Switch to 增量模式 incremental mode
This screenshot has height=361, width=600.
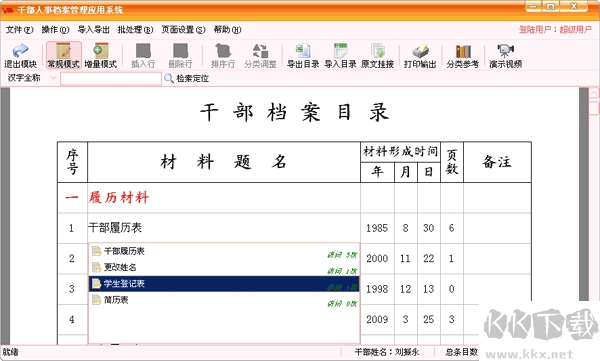pyautogui.click(x=100, y=56)
